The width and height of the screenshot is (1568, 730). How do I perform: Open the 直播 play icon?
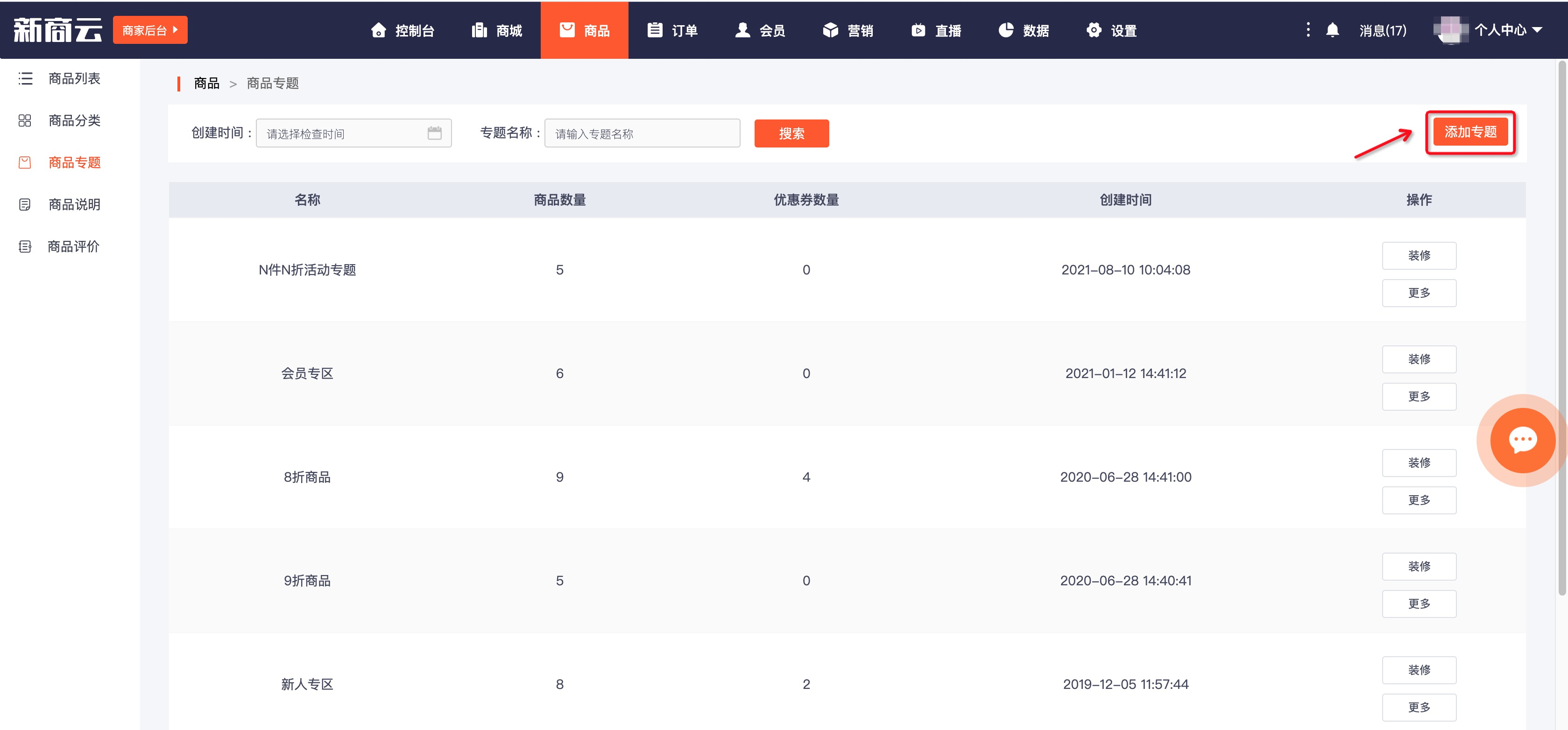tap(918, 30)
